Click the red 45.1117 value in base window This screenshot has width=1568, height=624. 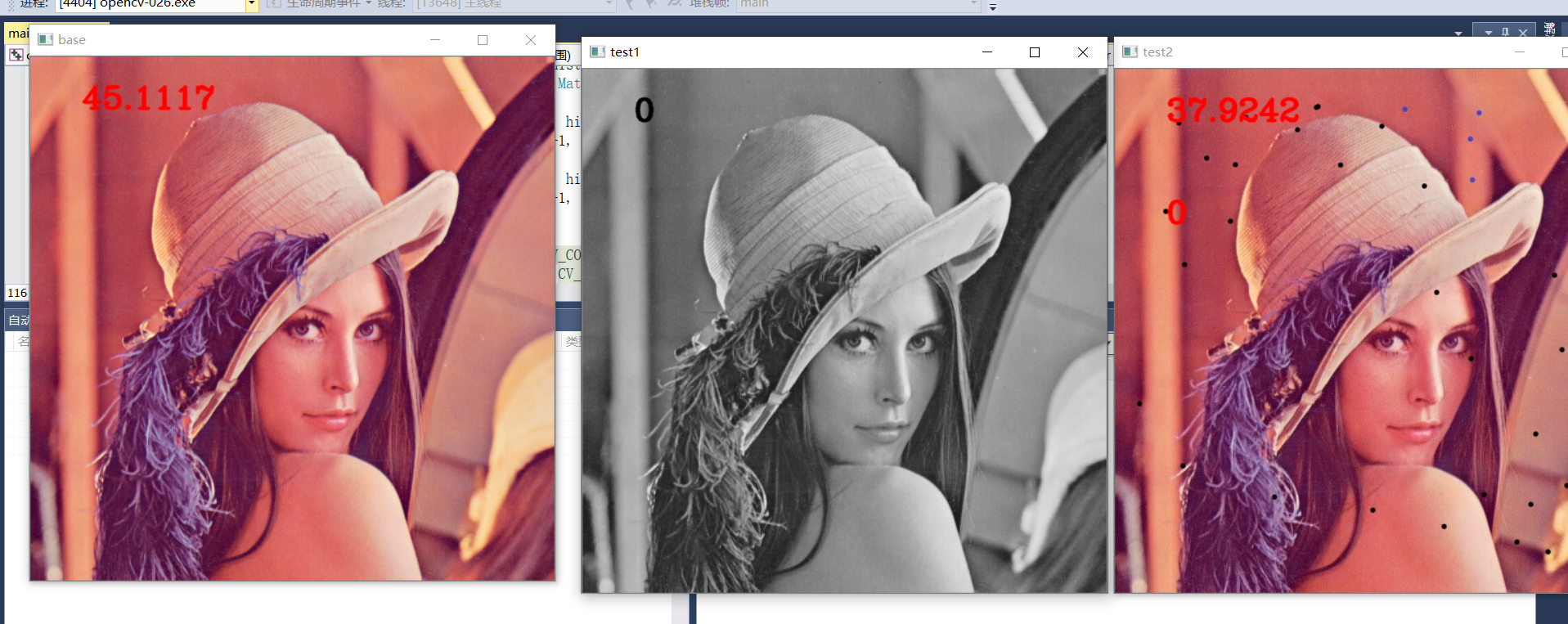click(x=148, y=98)
